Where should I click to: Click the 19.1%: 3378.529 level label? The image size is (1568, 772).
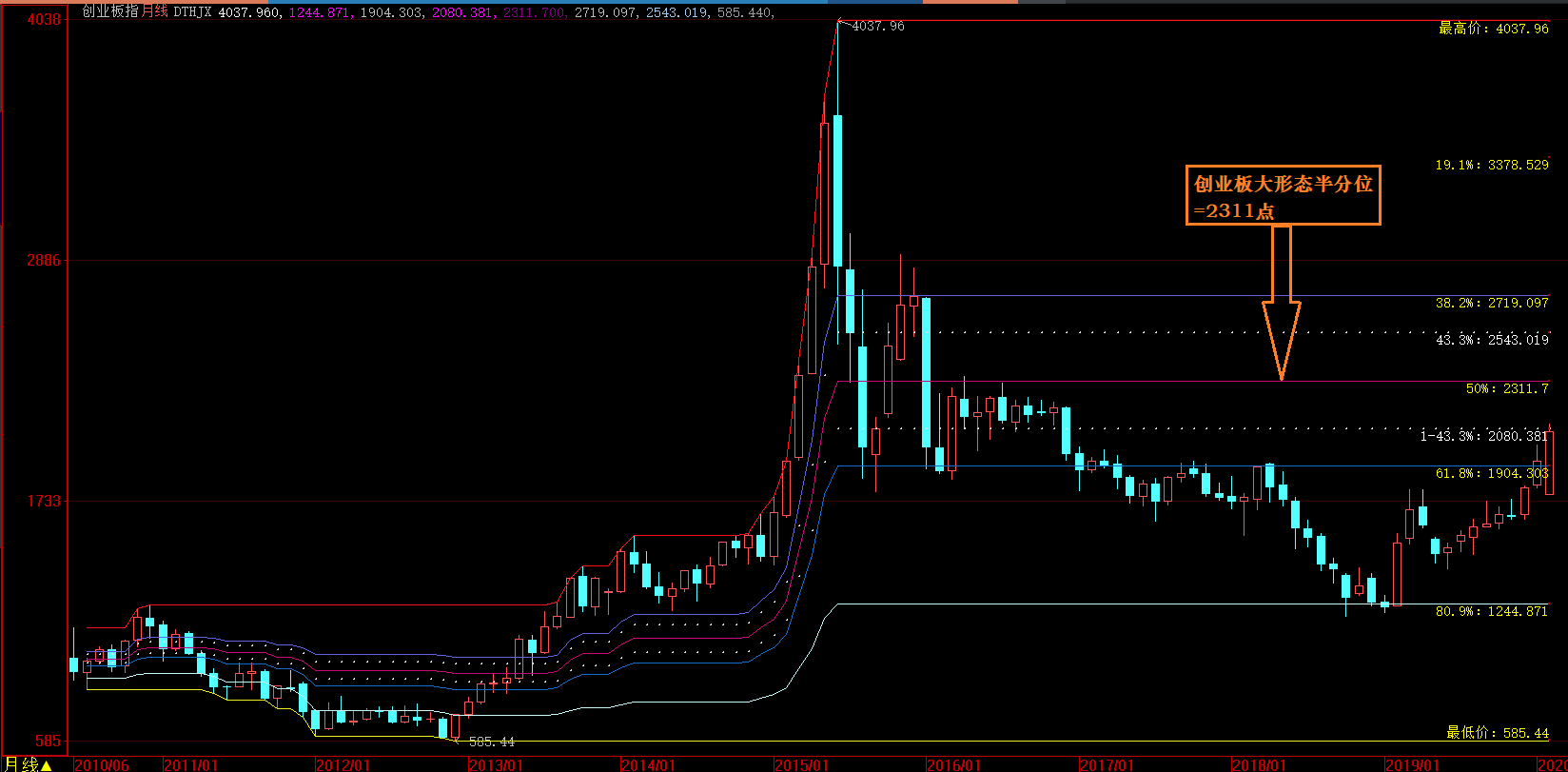[x=1492, y=165]
